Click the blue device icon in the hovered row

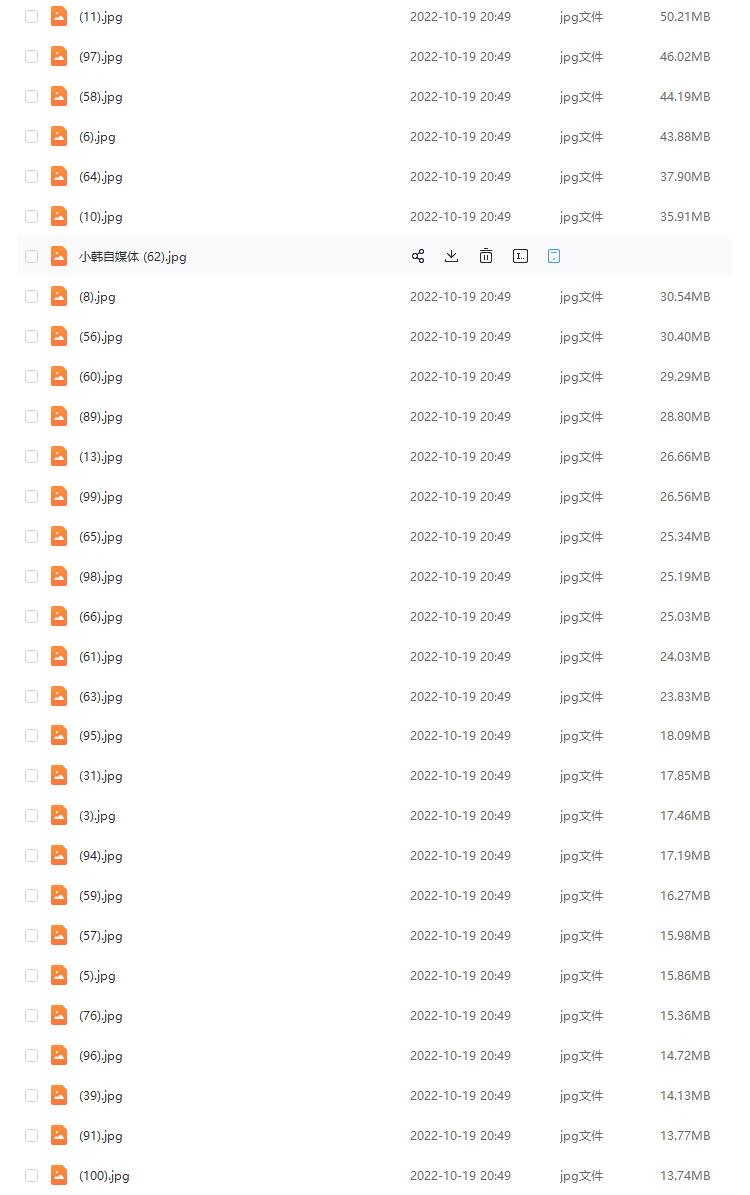click(x=554, y=256)
